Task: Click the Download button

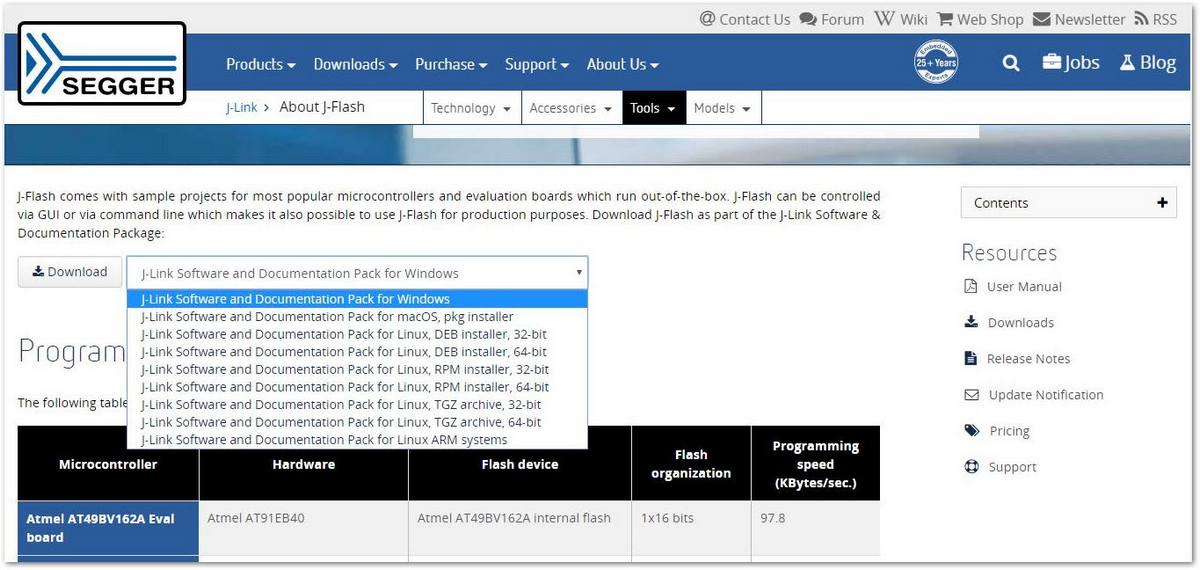Action: pyautogui.click(x=70, y=272)
